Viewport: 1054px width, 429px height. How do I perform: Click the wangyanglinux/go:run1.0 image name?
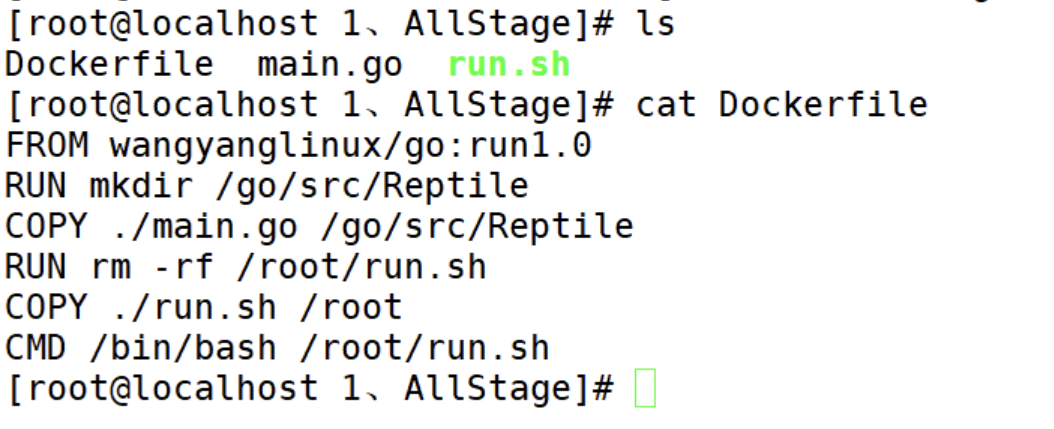(350, 147)
